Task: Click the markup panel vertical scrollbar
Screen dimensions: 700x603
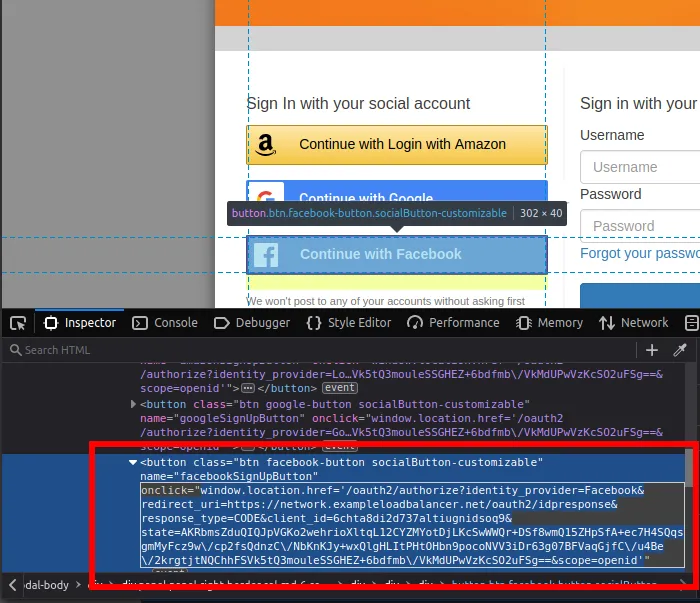Action: click(689, 468)
